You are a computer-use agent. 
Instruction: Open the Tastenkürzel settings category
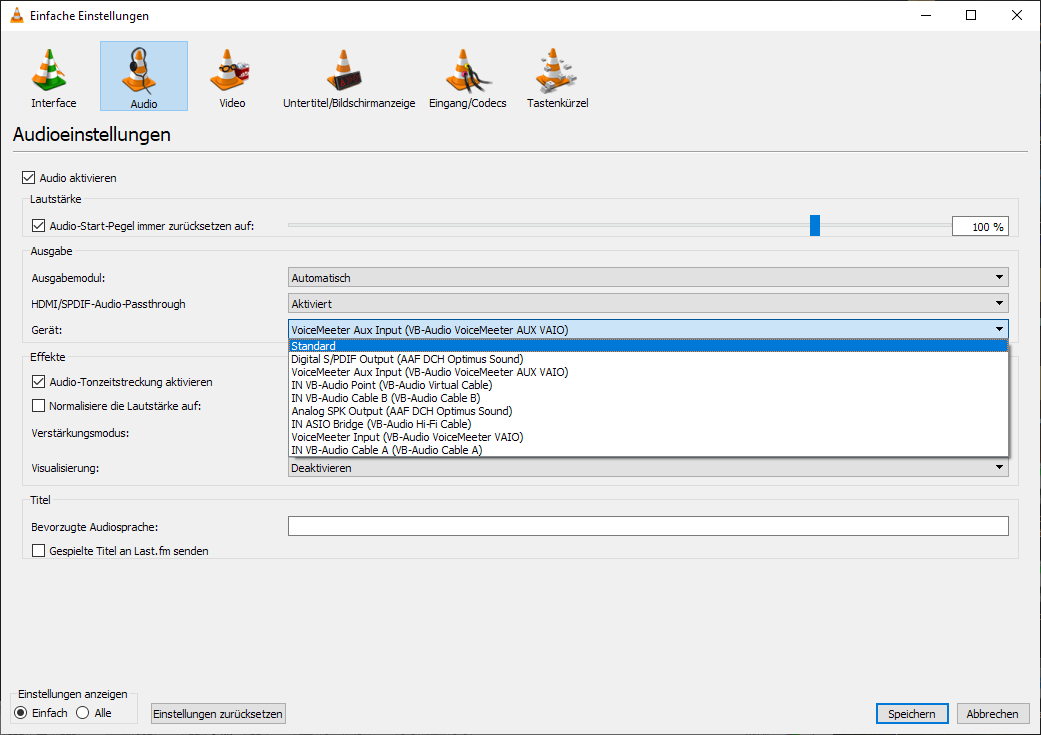pyautogui.click(x=557, y=76)
